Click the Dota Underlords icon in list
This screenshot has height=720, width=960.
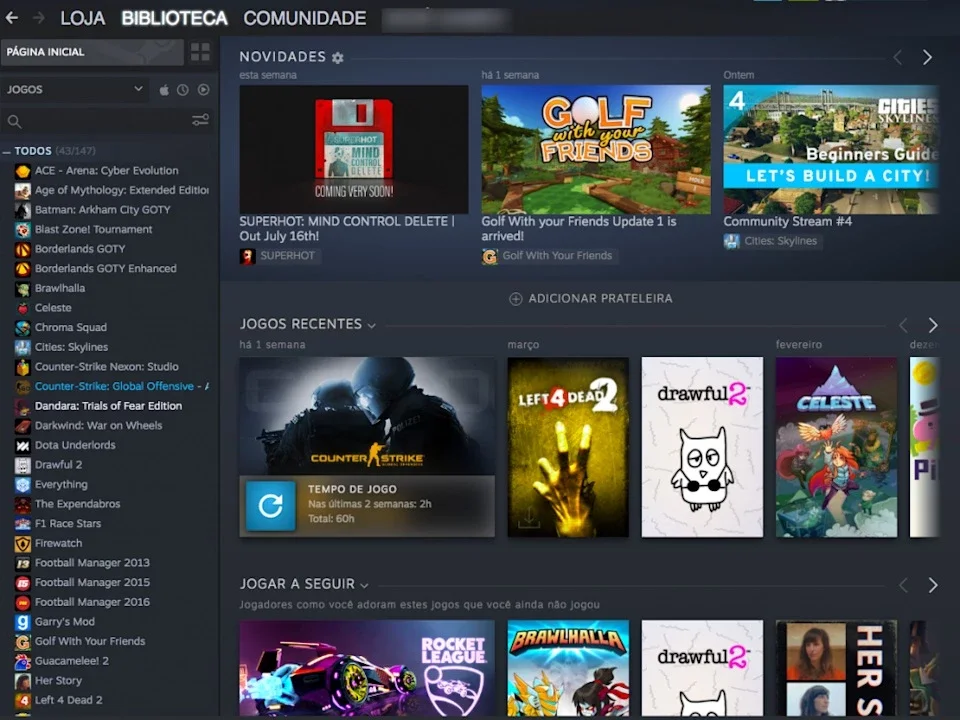(x=23, y=445)
